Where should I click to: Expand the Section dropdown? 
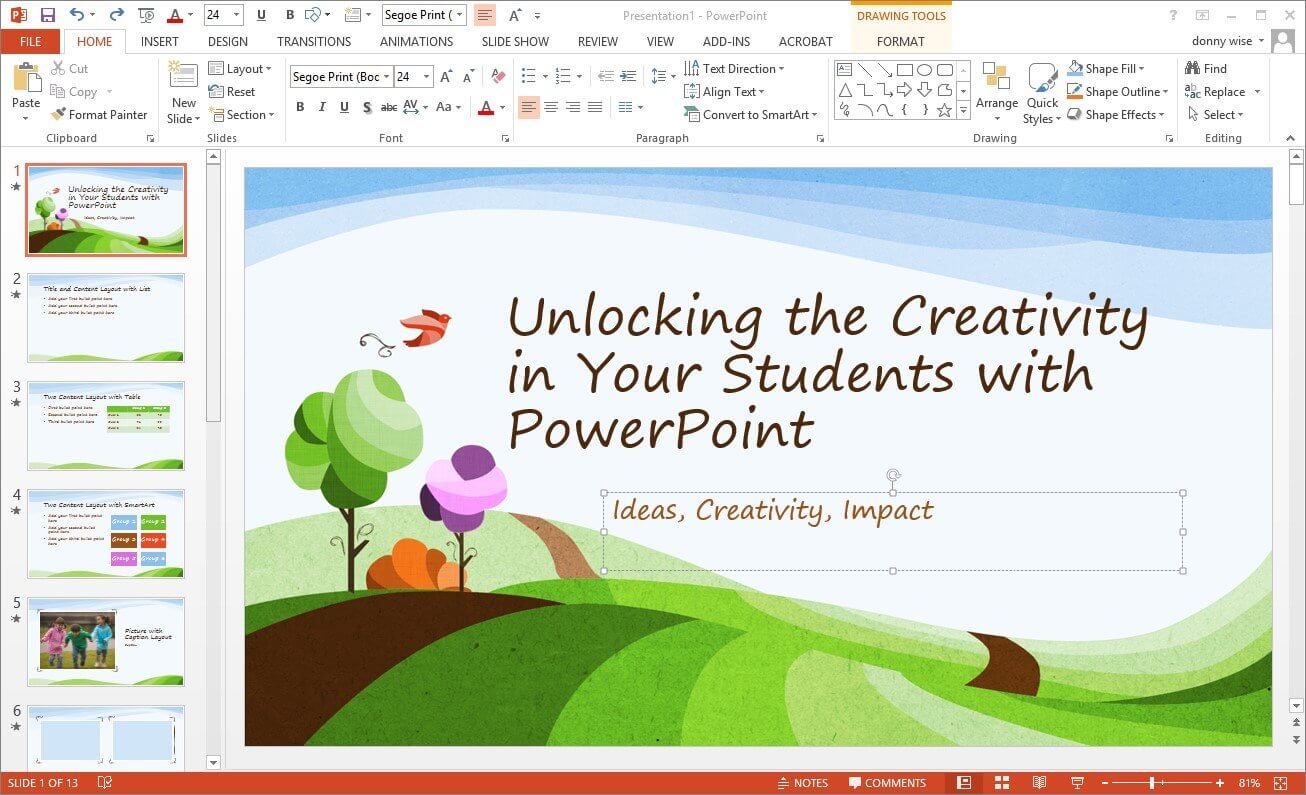pos(243,115)
